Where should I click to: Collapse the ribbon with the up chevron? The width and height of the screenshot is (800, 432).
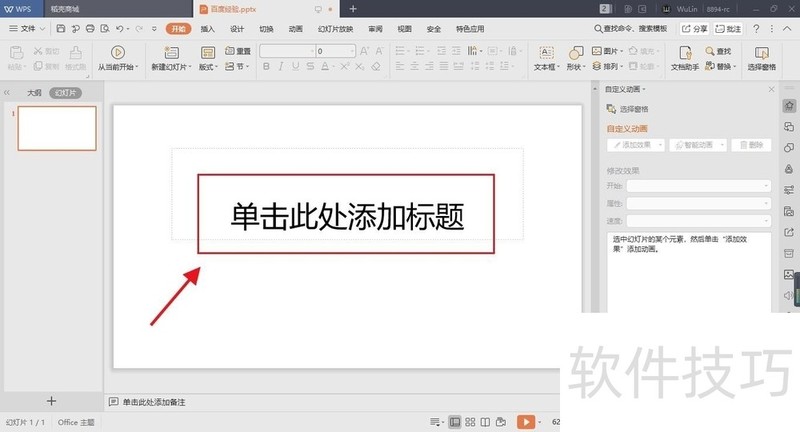(788, 29)
